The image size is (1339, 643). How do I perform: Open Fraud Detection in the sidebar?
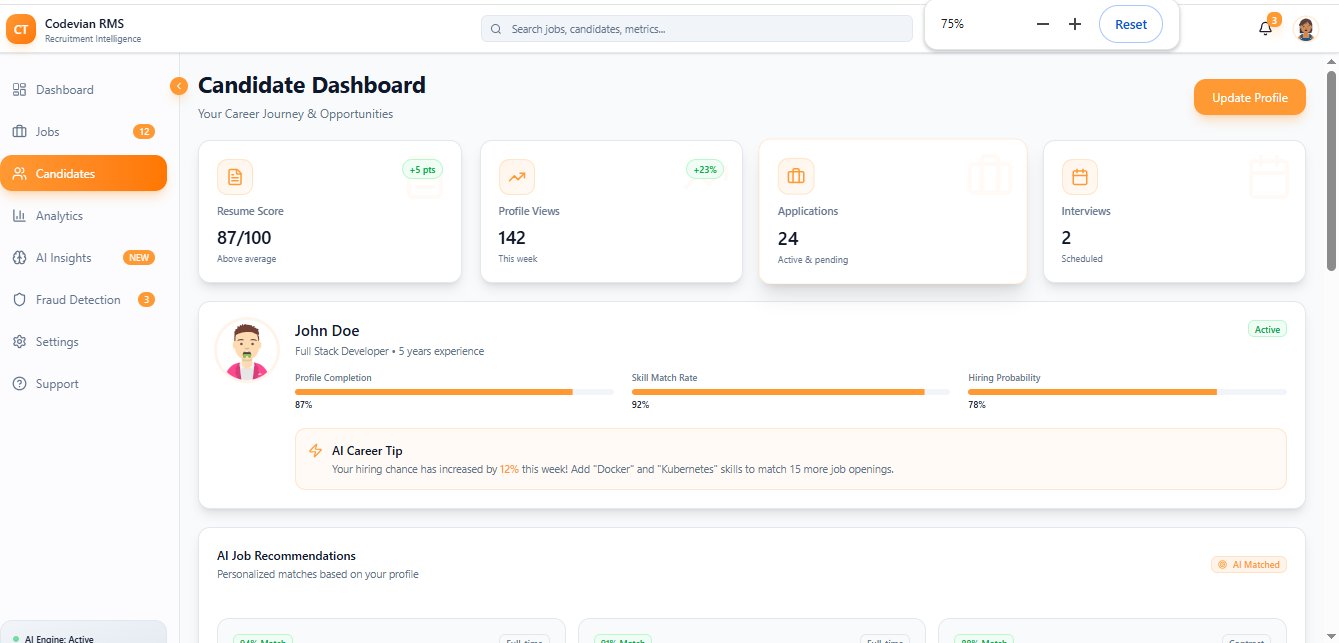point(78,300)
